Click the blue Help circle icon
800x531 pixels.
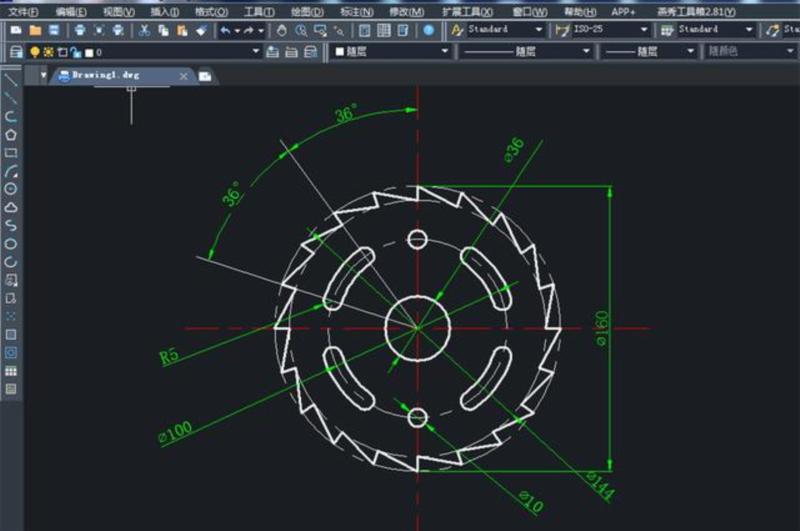[429, 31]
